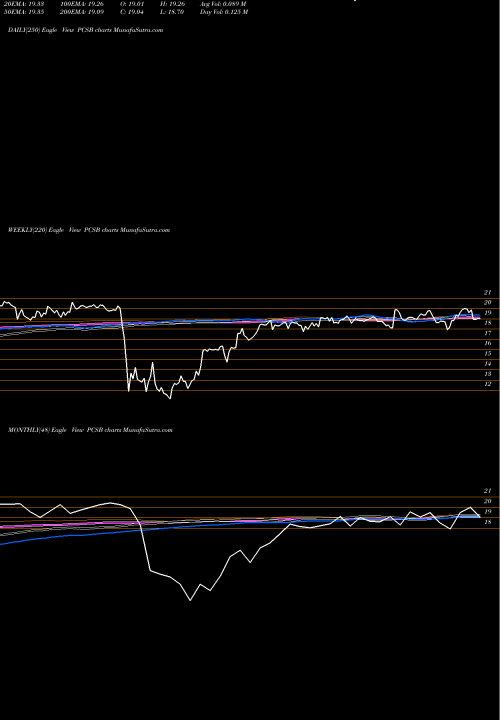Click the 14 label on weekly chart axis
This screenshot has width=500, height=720.
coord(488,364)
